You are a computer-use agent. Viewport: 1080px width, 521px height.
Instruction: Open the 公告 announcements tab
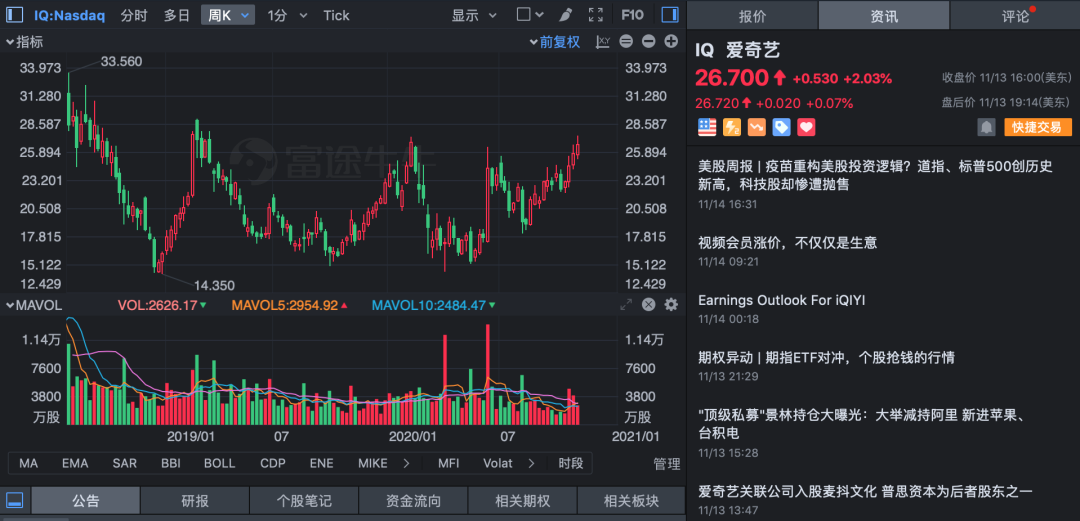(x=85, y=501)
